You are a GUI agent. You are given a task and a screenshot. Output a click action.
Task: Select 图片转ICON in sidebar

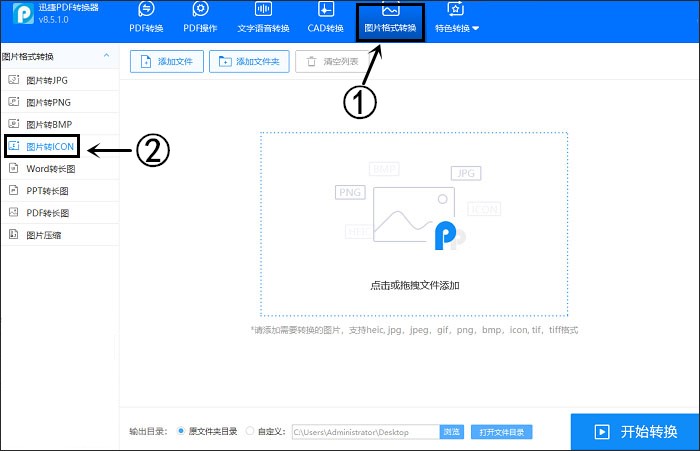pos(42,146)
